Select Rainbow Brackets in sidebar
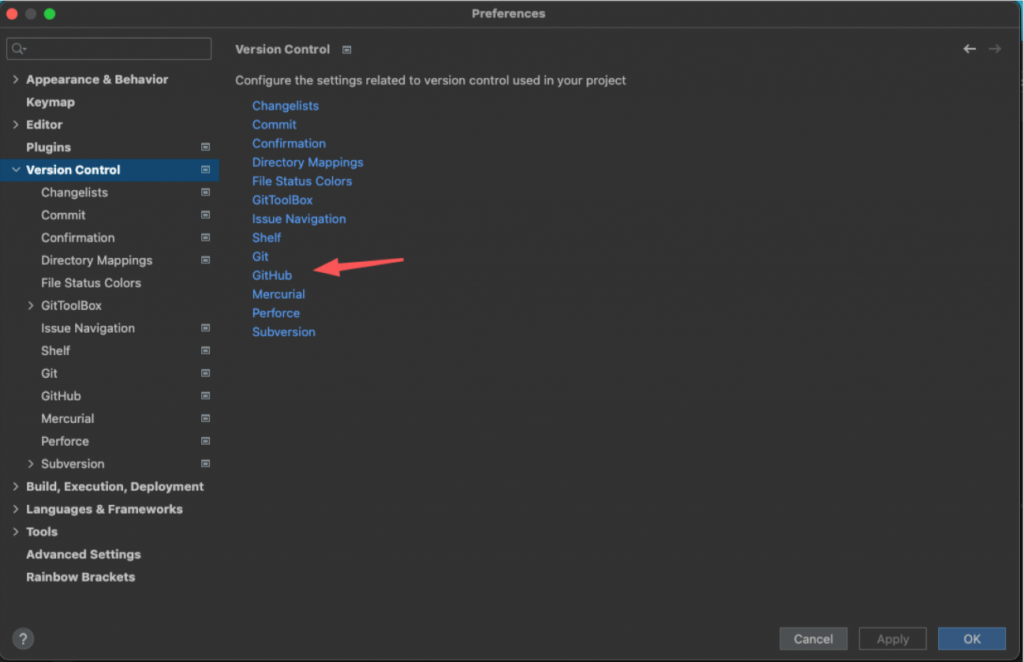The image size is (1024, 662). point(80,577)
